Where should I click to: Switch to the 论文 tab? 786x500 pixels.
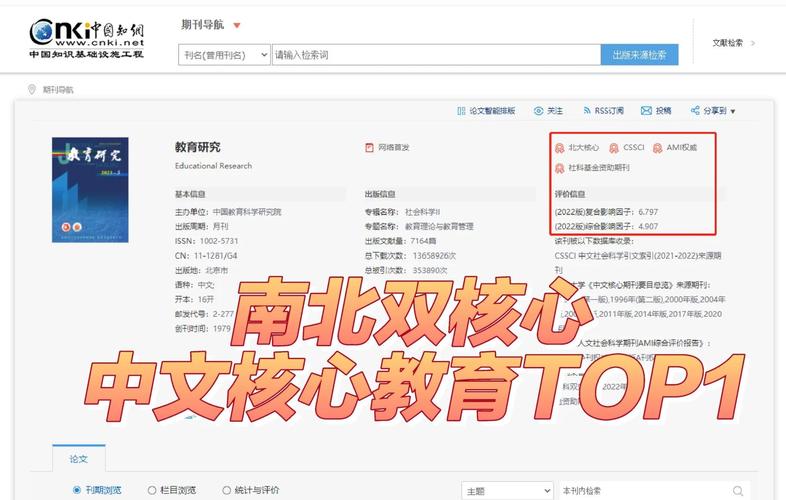tap(79, 458)
